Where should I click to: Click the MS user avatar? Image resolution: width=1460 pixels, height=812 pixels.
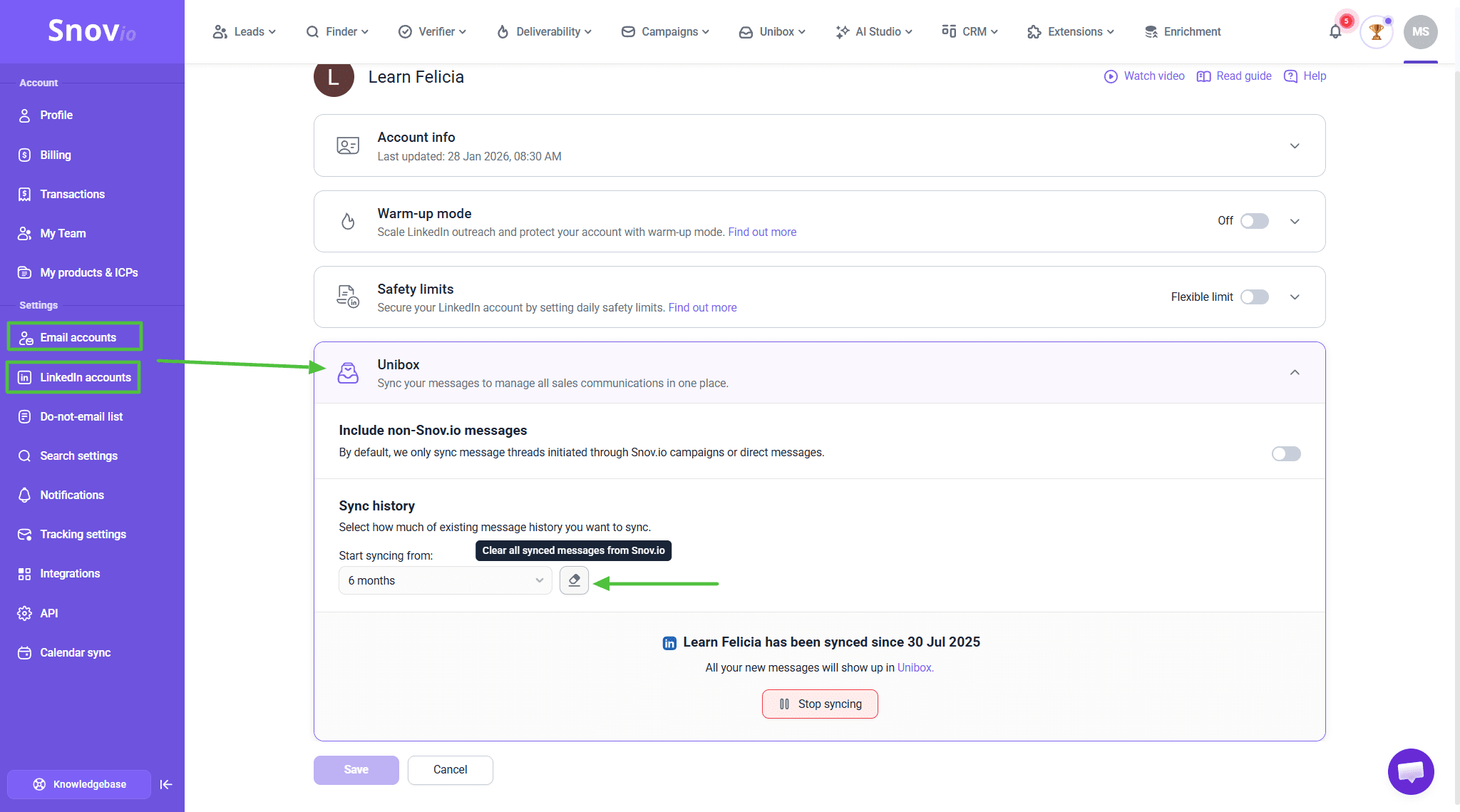[1420, 32]
